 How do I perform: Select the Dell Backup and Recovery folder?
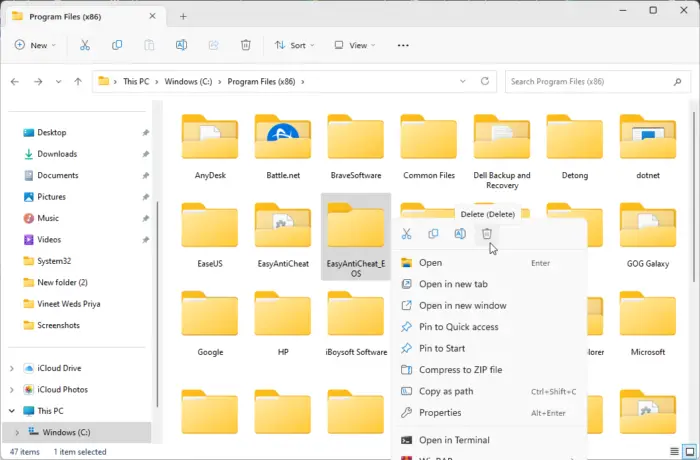click(x=502, y=152)
